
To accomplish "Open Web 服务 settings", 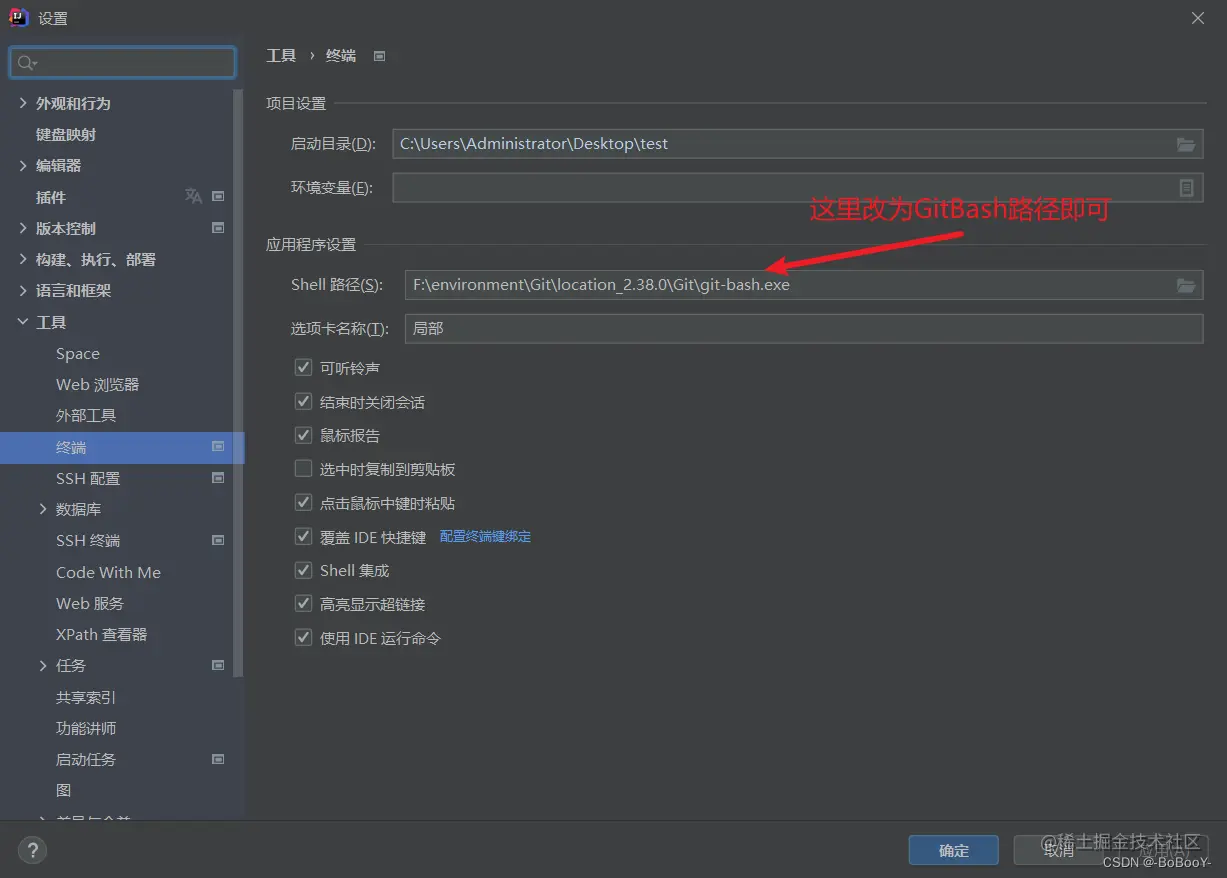I will coord(90,603).
